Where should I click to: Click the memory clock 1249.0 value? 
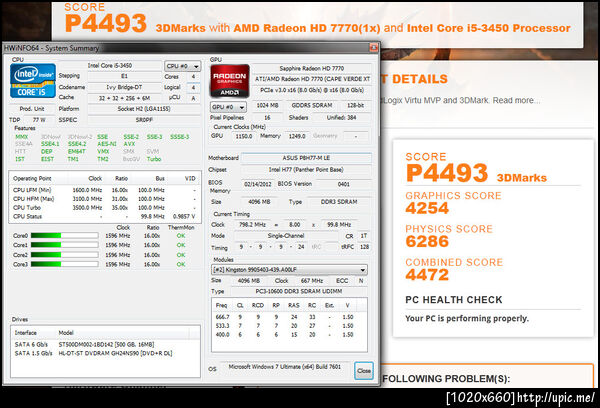coord(297,136)
